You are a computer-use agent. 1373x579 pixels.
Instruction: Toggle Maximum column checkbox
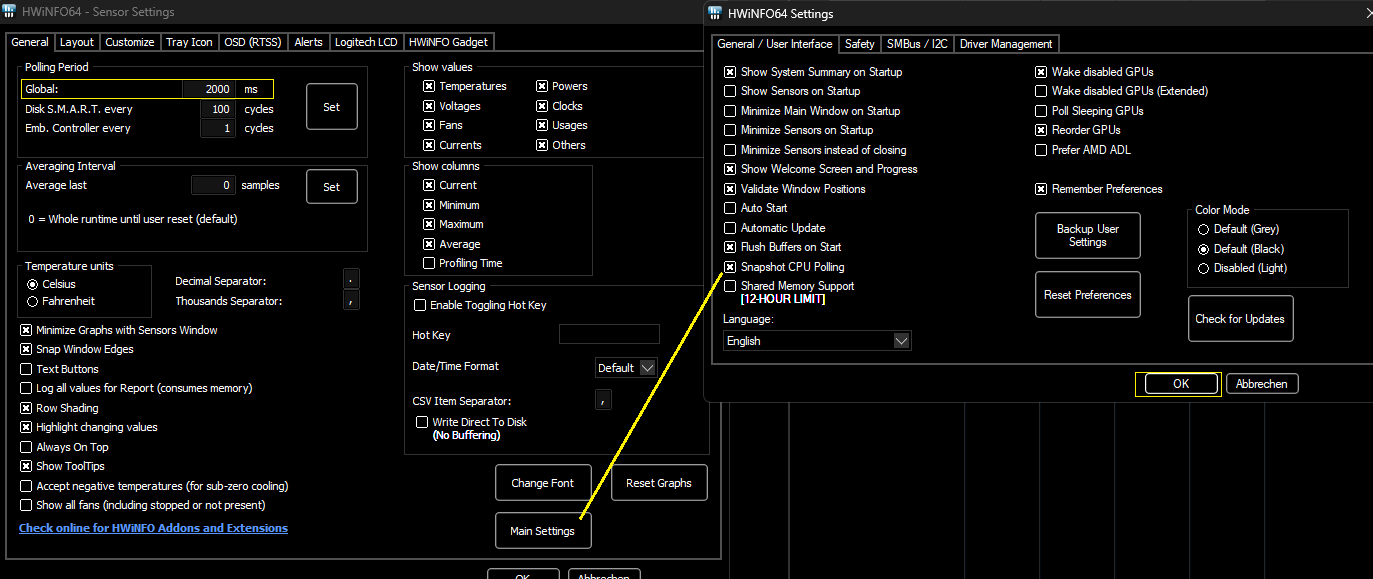coord(429,224)
